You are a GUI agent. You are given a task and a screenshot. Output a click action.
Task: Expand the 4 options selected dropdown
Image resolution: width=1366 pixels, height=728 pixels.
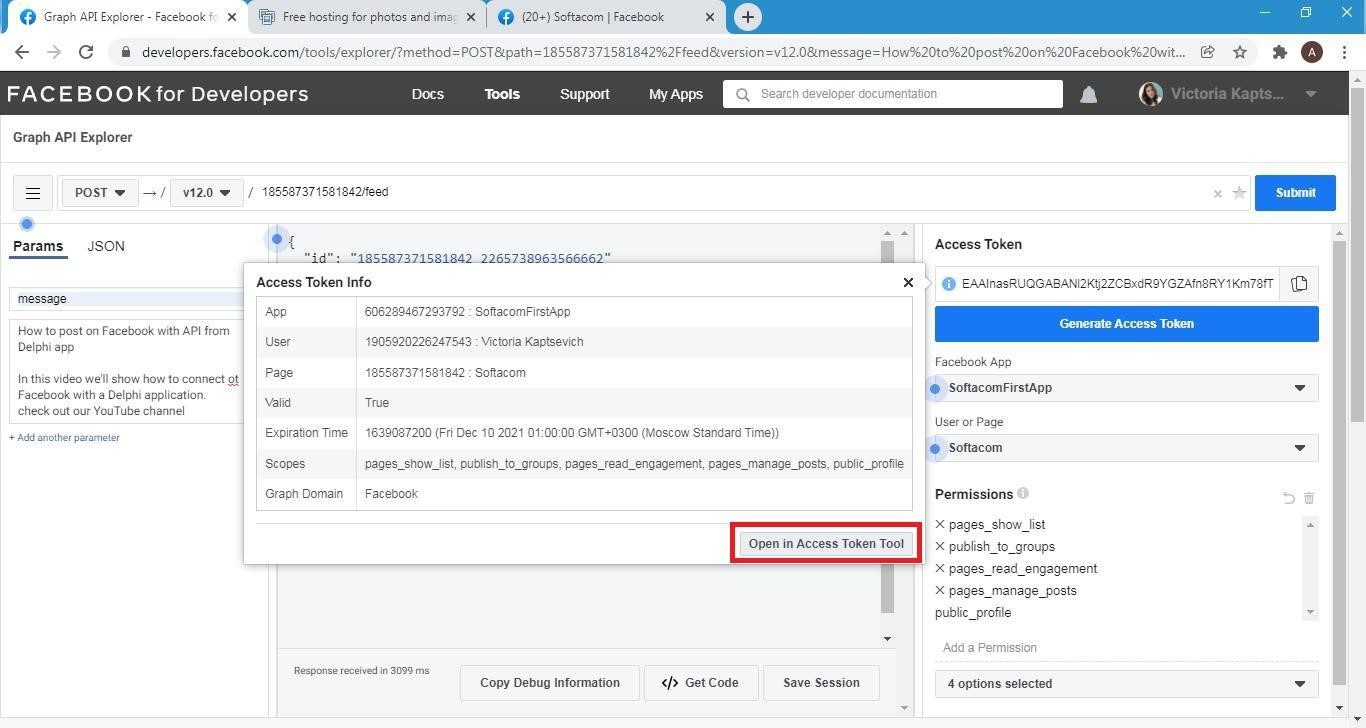pos(1126,684)
